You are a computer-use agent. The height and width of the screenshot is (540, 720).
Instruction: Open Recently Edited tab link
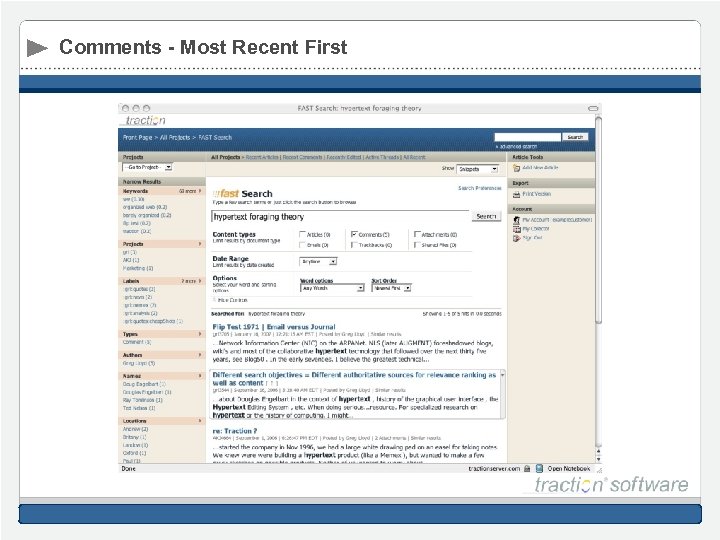point(343,157)
